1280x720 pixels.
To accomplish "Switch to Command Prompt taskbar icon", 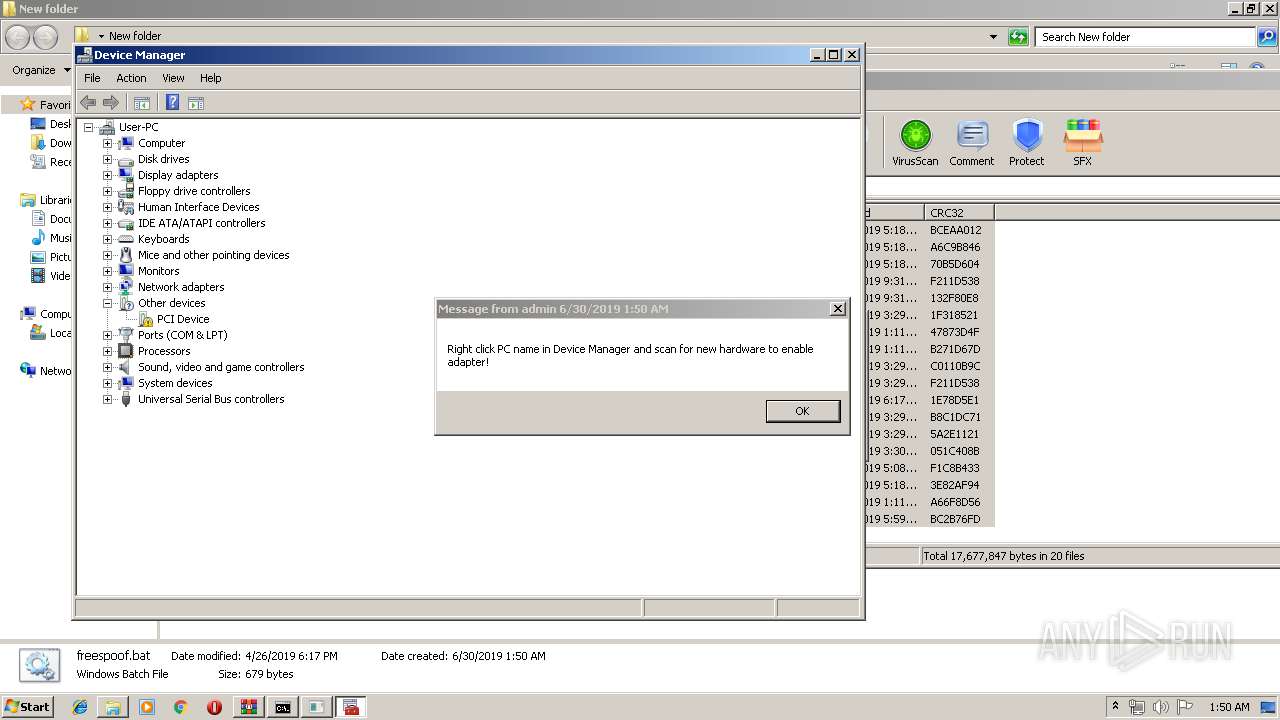I will pos(283,707).
